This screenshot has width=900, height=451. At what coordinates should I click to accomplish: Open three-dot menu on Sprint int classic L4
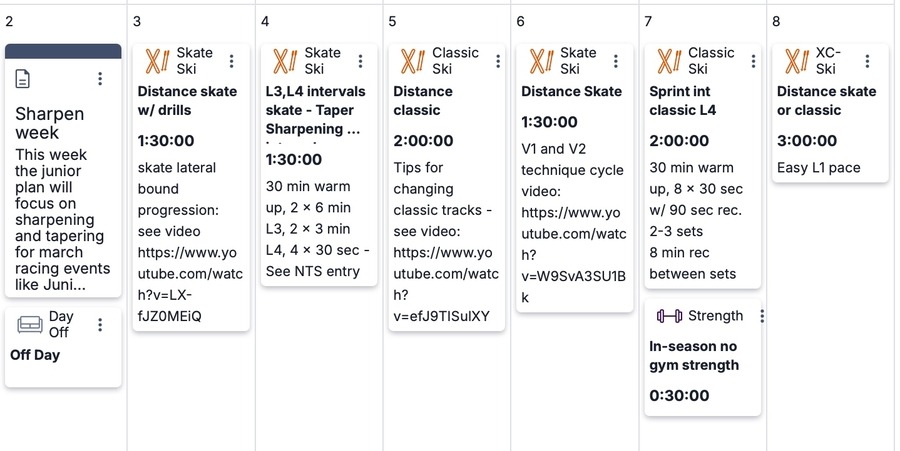click(746, 61)
